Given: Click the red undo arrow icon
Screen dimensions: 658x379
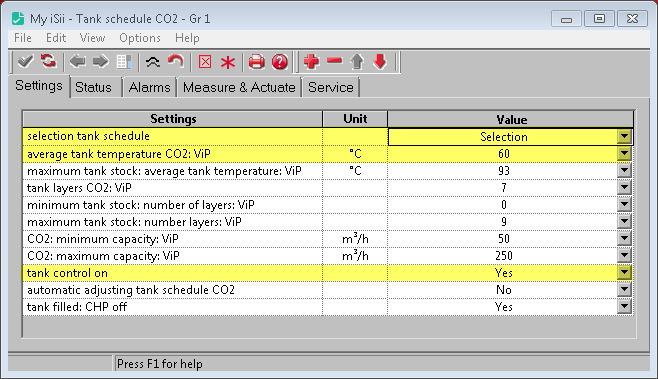Looking at the screenshot, I should tap(176, 62).
